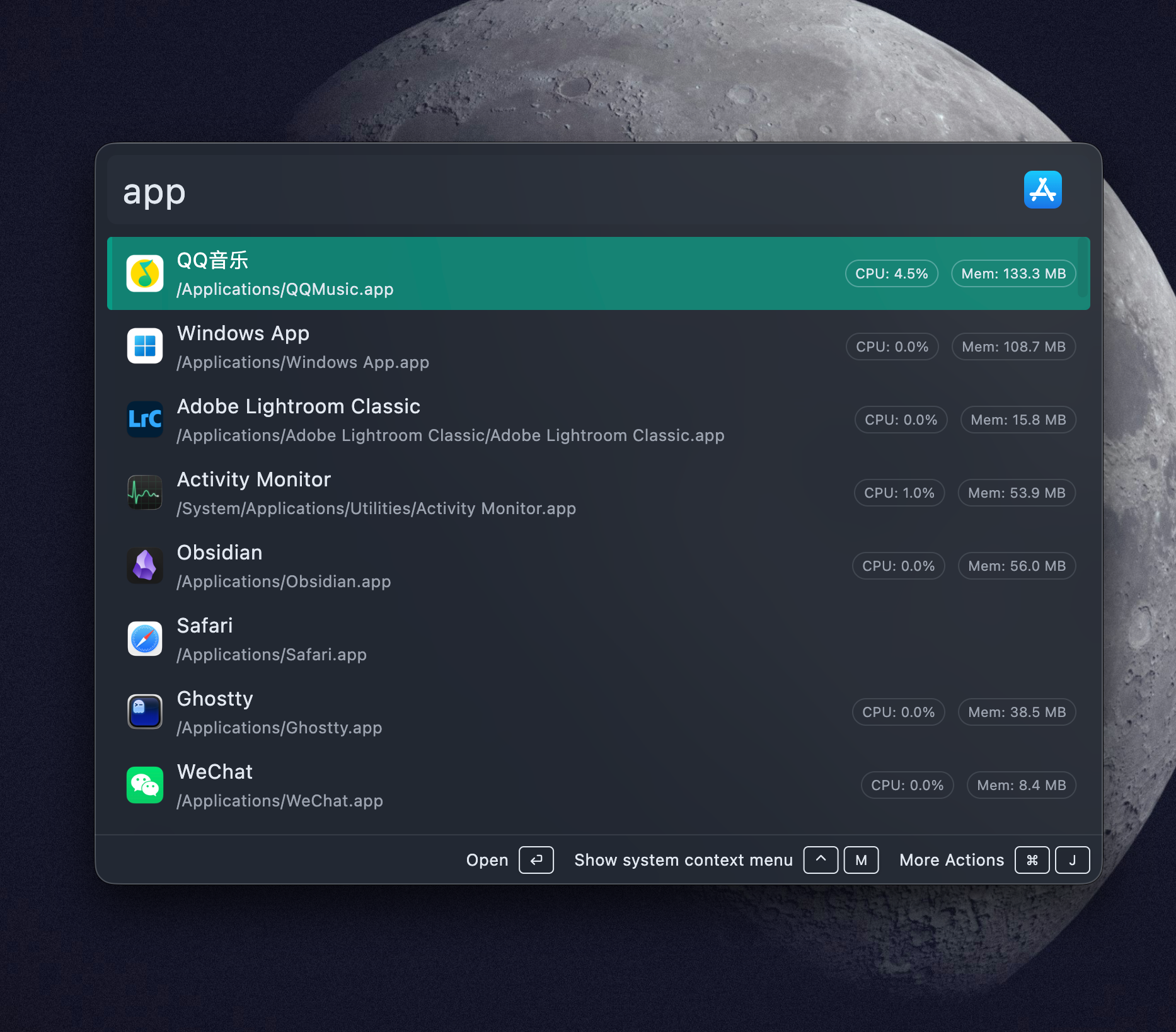
Task: Click the 'Mem: 108.7 MB' badge
Action: (1013, 347)
